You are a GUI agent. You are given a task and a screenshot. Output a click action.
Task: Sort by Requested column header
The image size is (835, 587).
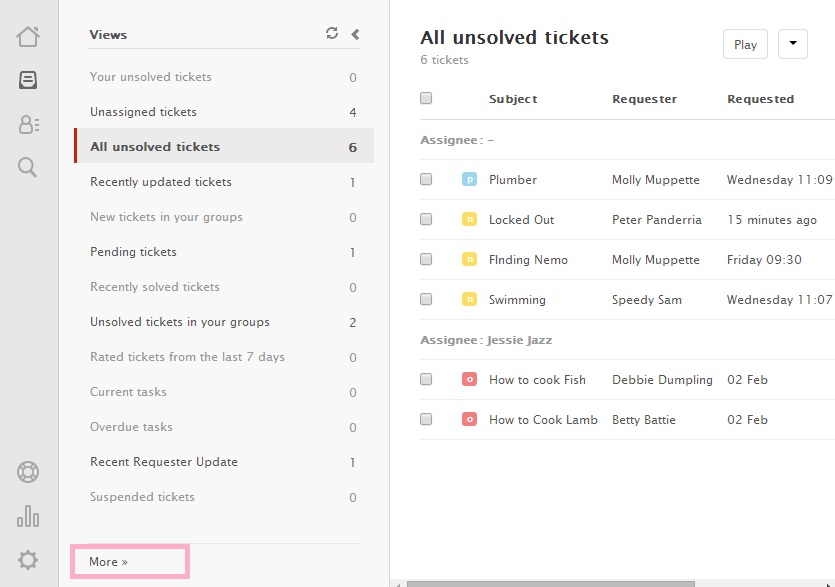tap(760, 99)
